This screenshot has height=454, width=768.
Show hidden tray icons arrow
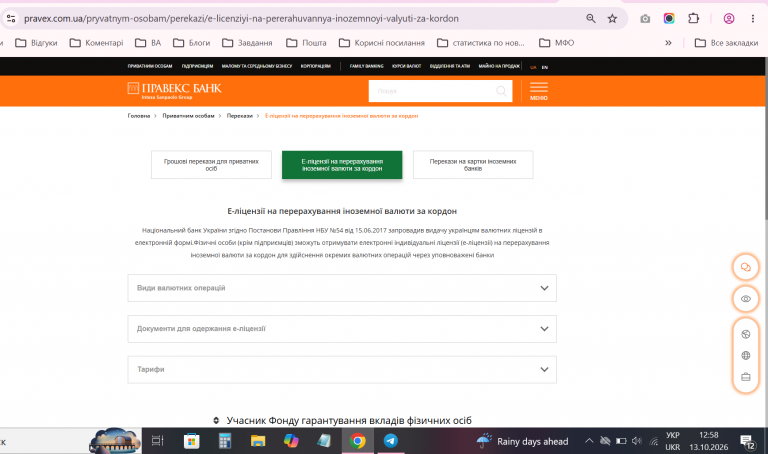(589, 441)
